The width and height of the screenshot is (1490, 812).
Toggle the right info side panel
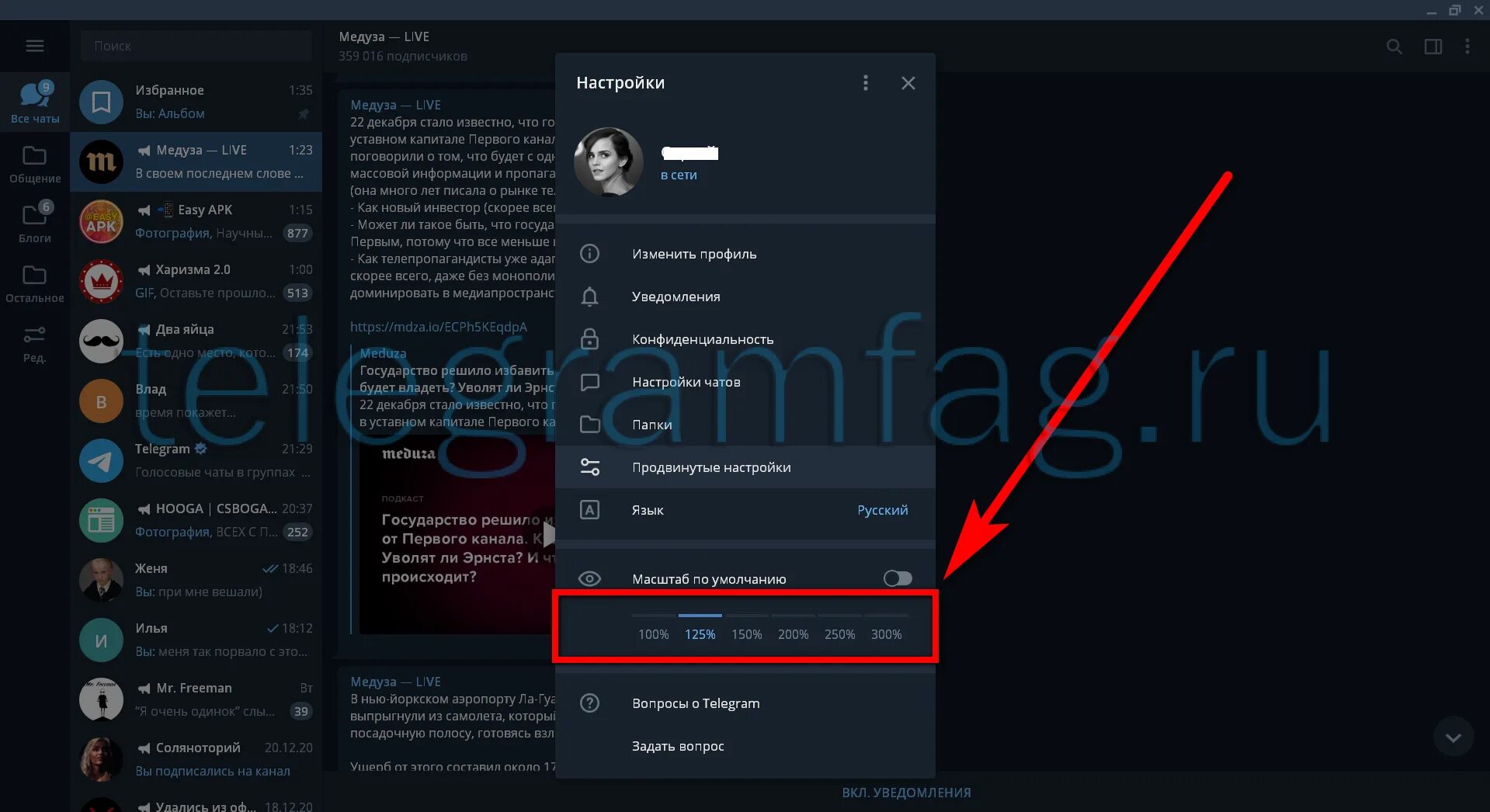coord(1433,47)
